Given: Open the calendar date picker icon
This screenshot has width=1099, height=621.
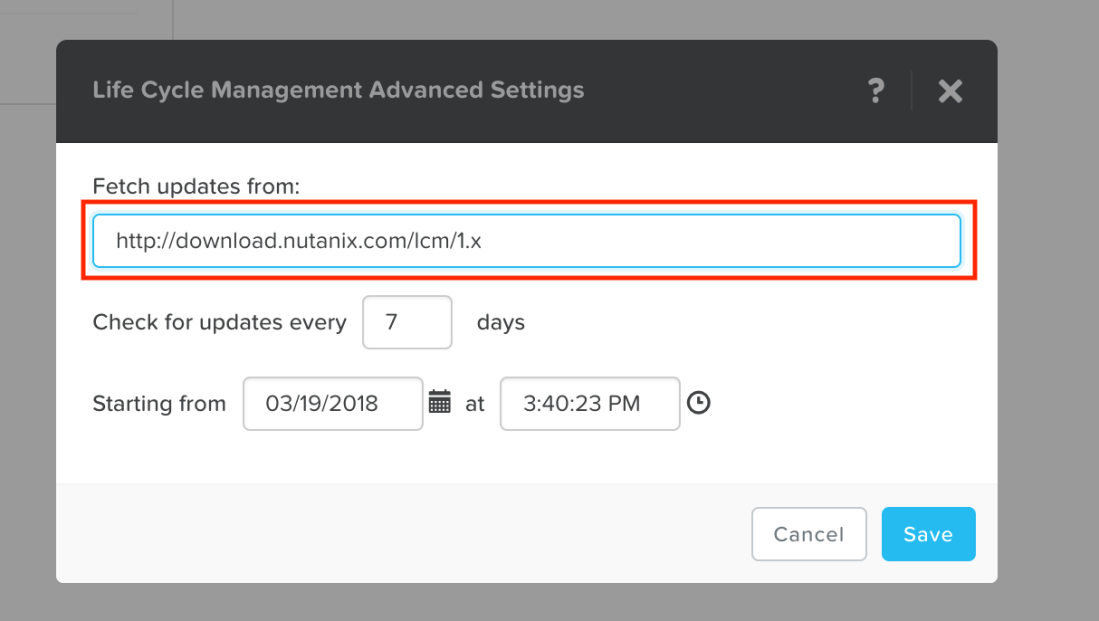Looking at the screenshot, I should 440,403.
